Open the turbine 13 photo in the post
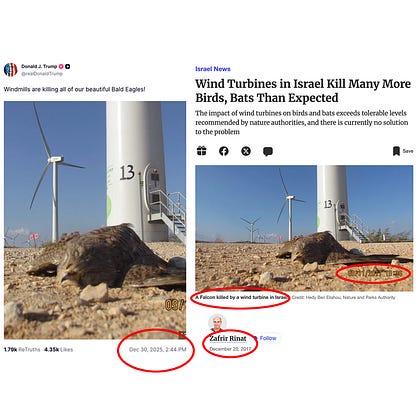The width and height of the screenshot is (420, 420). click(x=95, y=220)
